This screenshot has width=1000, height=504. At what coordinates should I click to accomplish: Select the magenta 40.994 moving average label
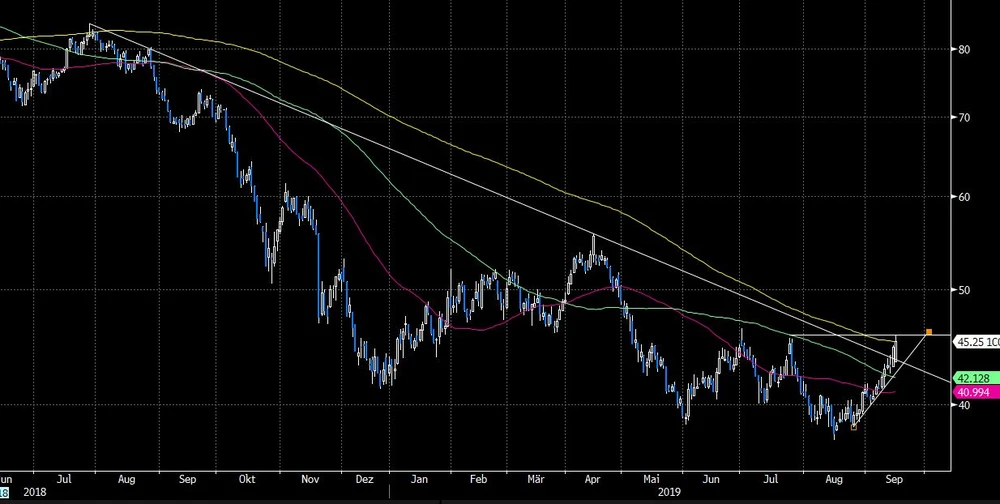(x=976, y=392)
